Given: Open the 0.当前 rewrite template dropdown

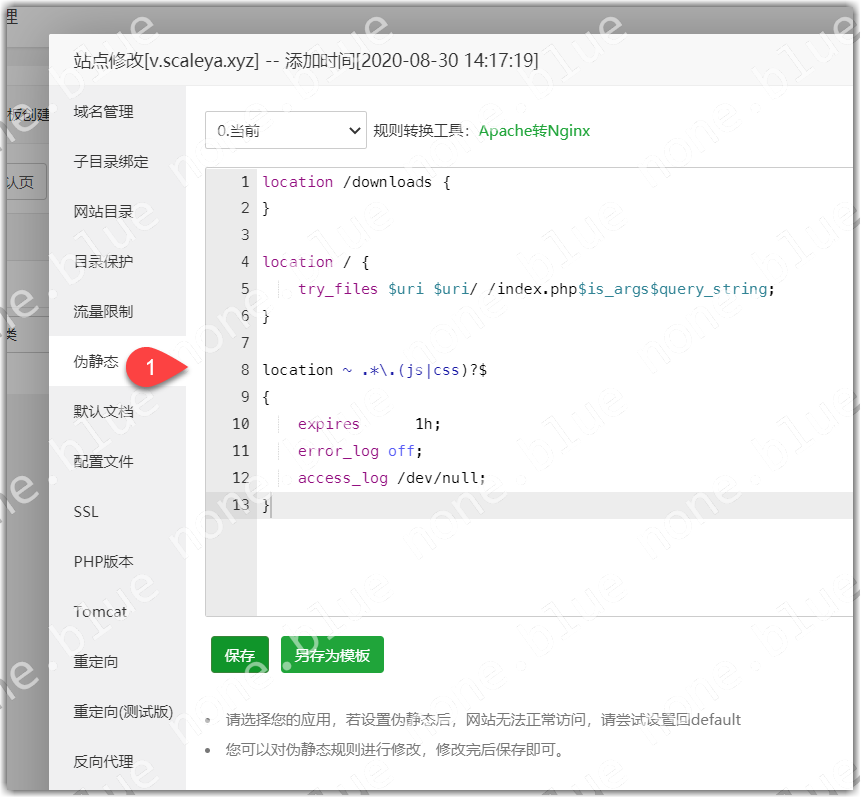Looking at the screenshot, I should point(286,130).
